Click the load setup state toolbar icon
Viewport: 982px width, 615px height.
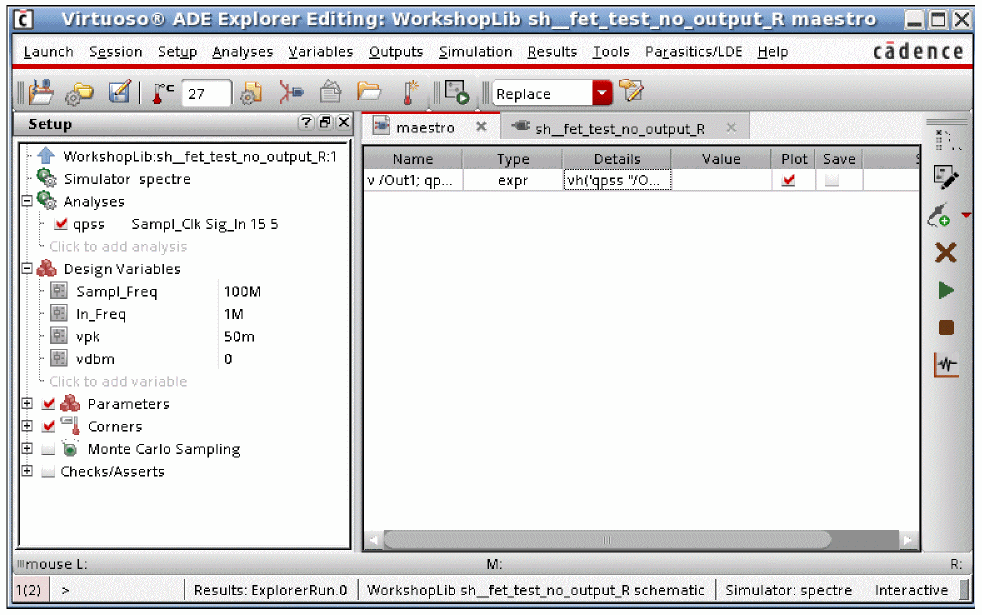coord(41,93)
